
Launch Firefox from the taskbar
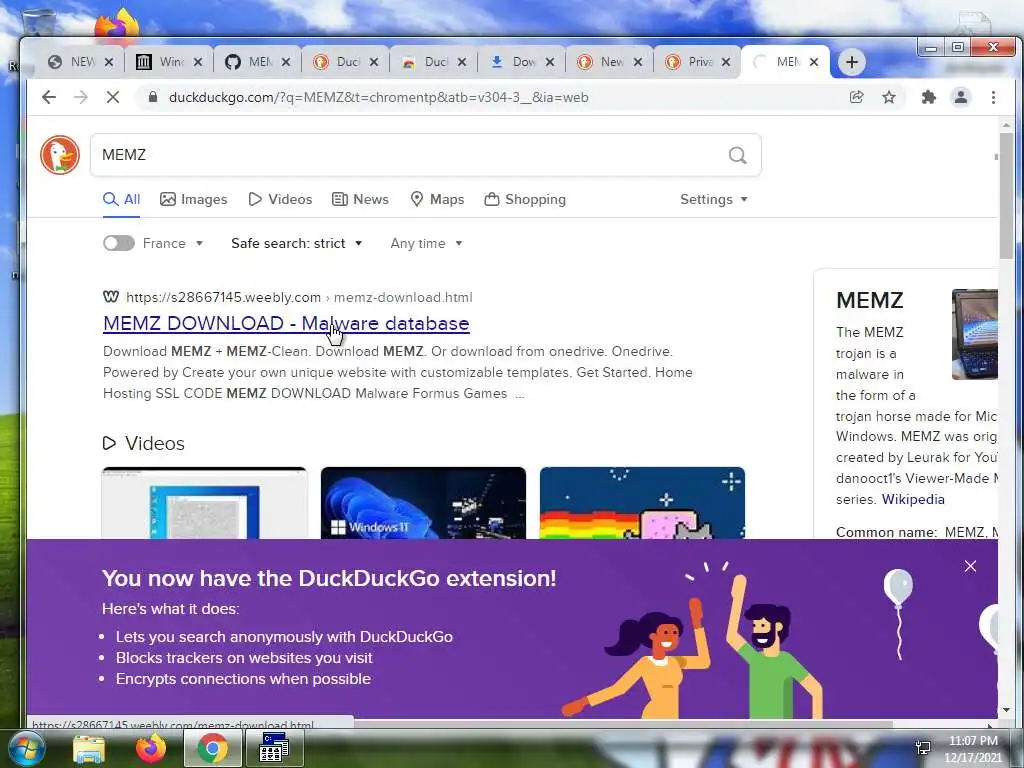pos(151,748)
